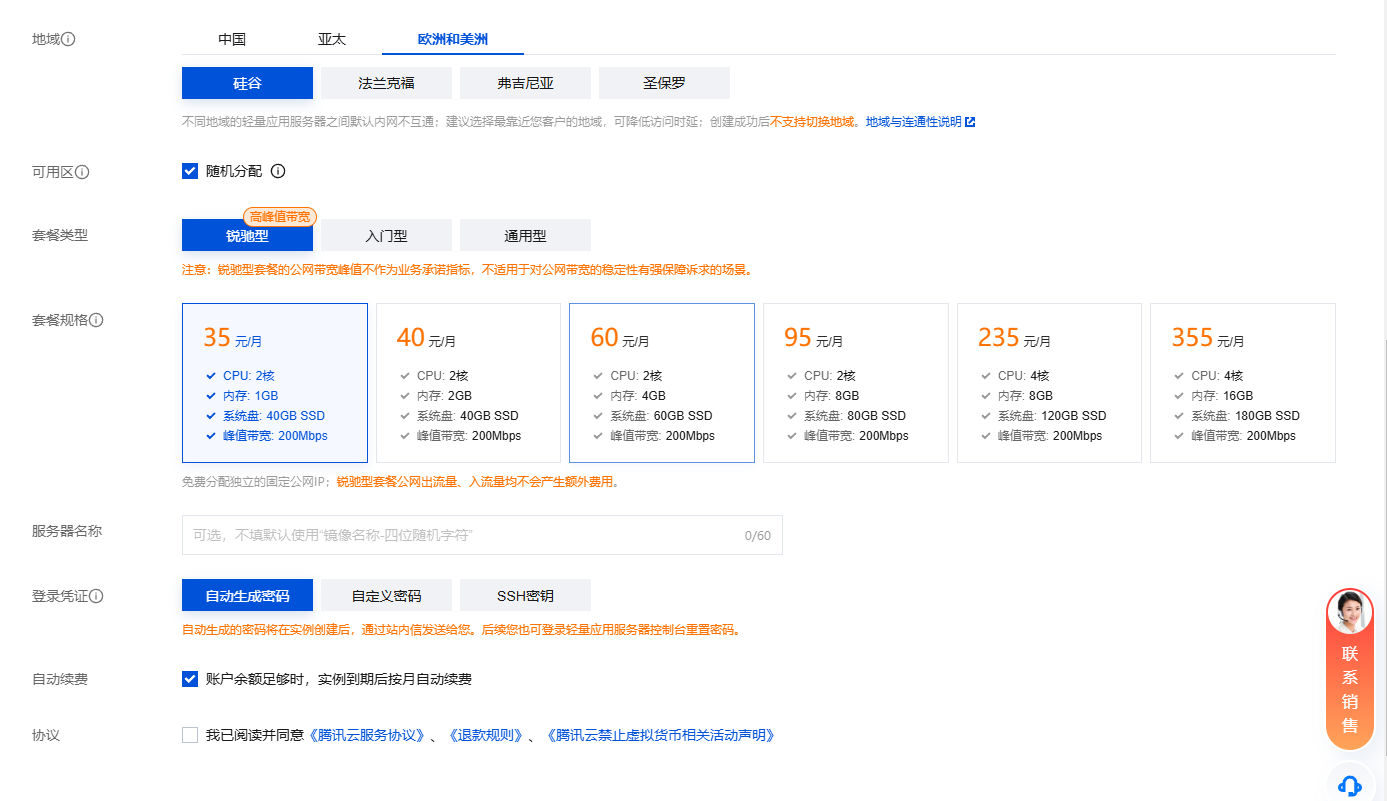Select the 60 元/月 package card

click(x=661, y=383)
